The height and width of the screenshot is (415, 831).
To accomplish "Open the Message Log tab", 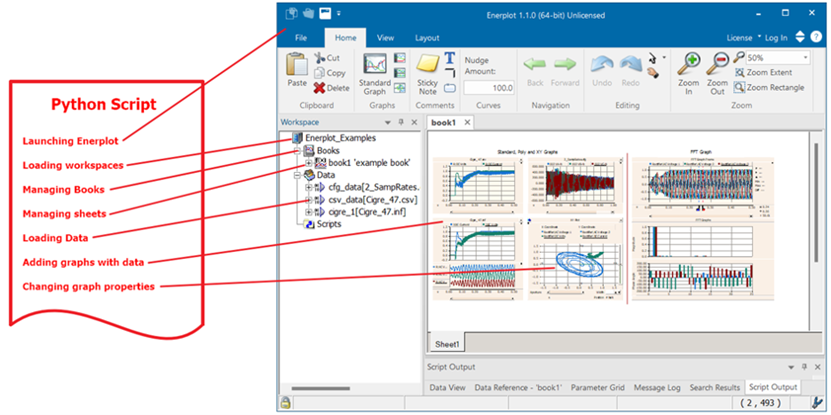I will pos(657,387).
